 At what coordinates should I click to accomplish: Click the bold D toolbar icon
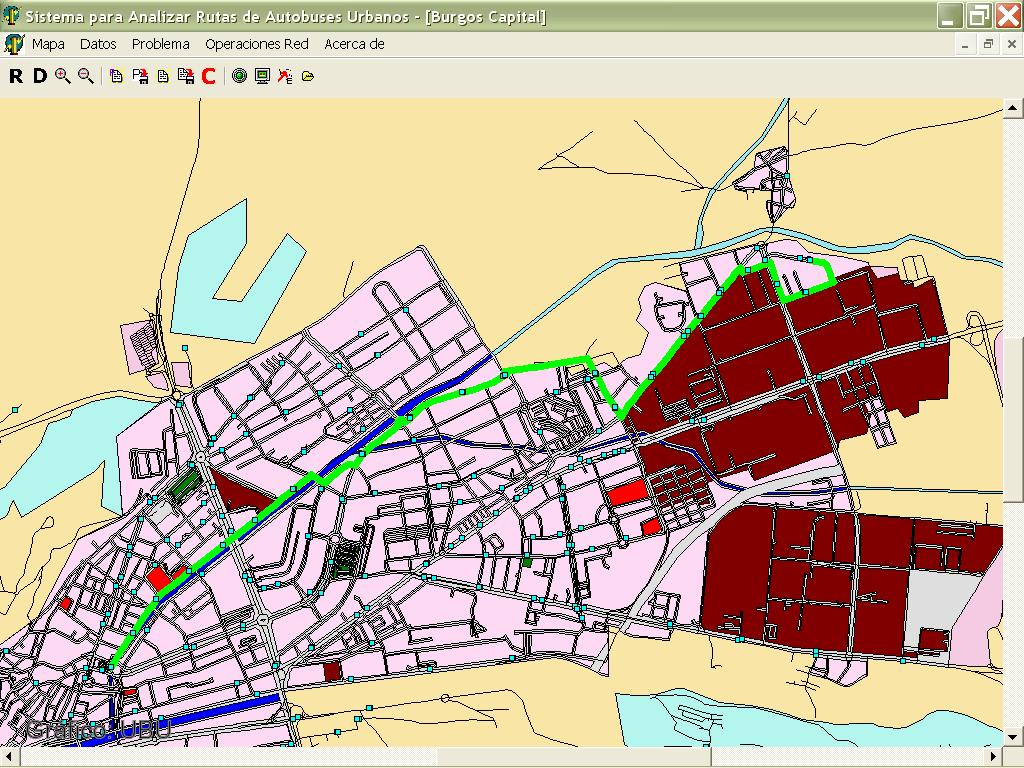pos(39,76)
